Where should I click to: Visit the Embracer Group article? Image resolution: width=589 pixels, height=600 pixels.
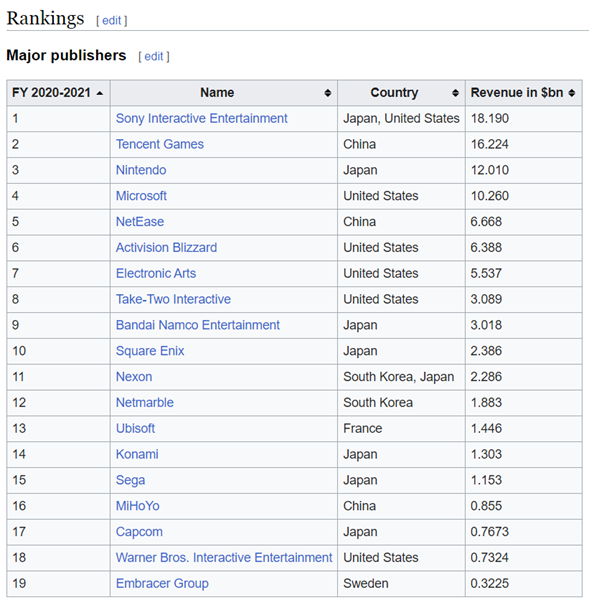pos(162,584)
